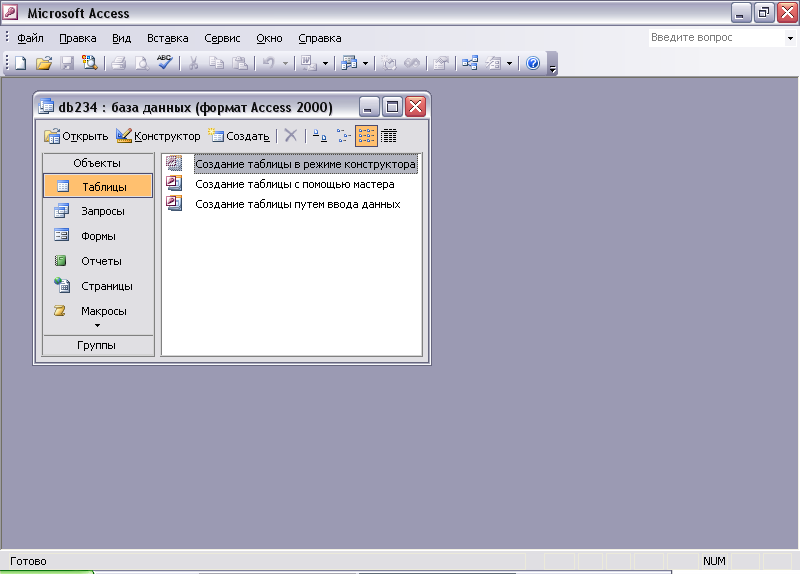Open the Вид menu

[x=121, y=38]
